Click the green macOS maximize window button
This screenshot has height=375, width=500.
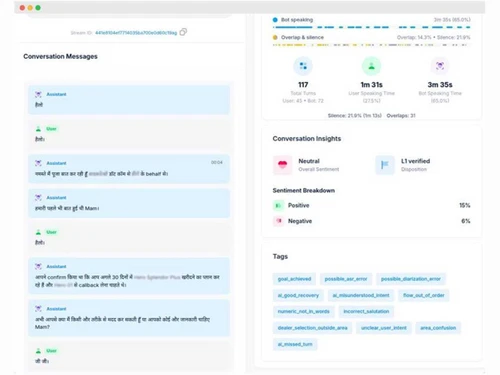pos(38,8)
